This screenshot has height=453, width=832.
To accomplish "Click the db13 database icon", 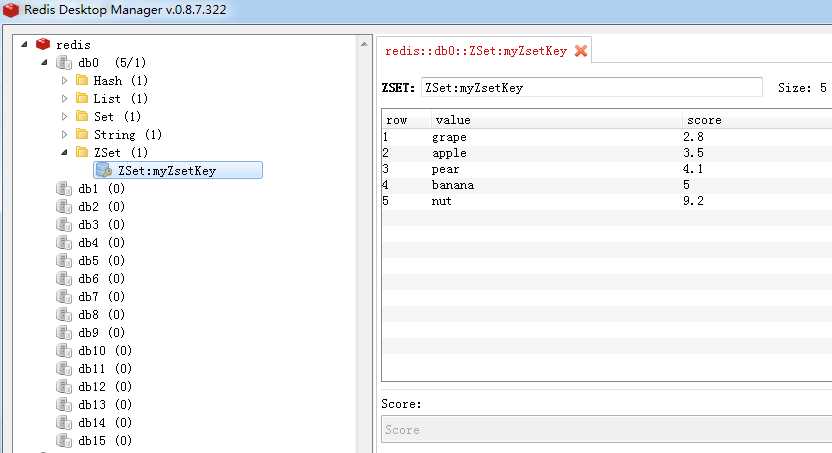I will (64, 405).
